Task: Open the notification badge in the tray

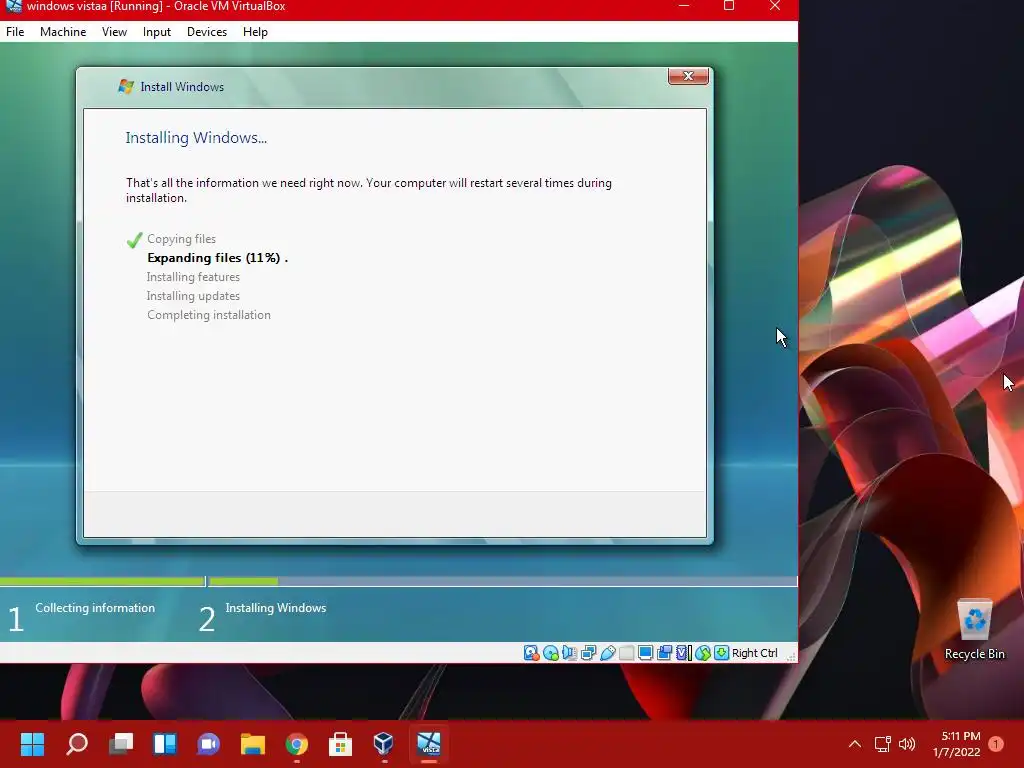Action: pyautogui.click(x=996, y=743)
